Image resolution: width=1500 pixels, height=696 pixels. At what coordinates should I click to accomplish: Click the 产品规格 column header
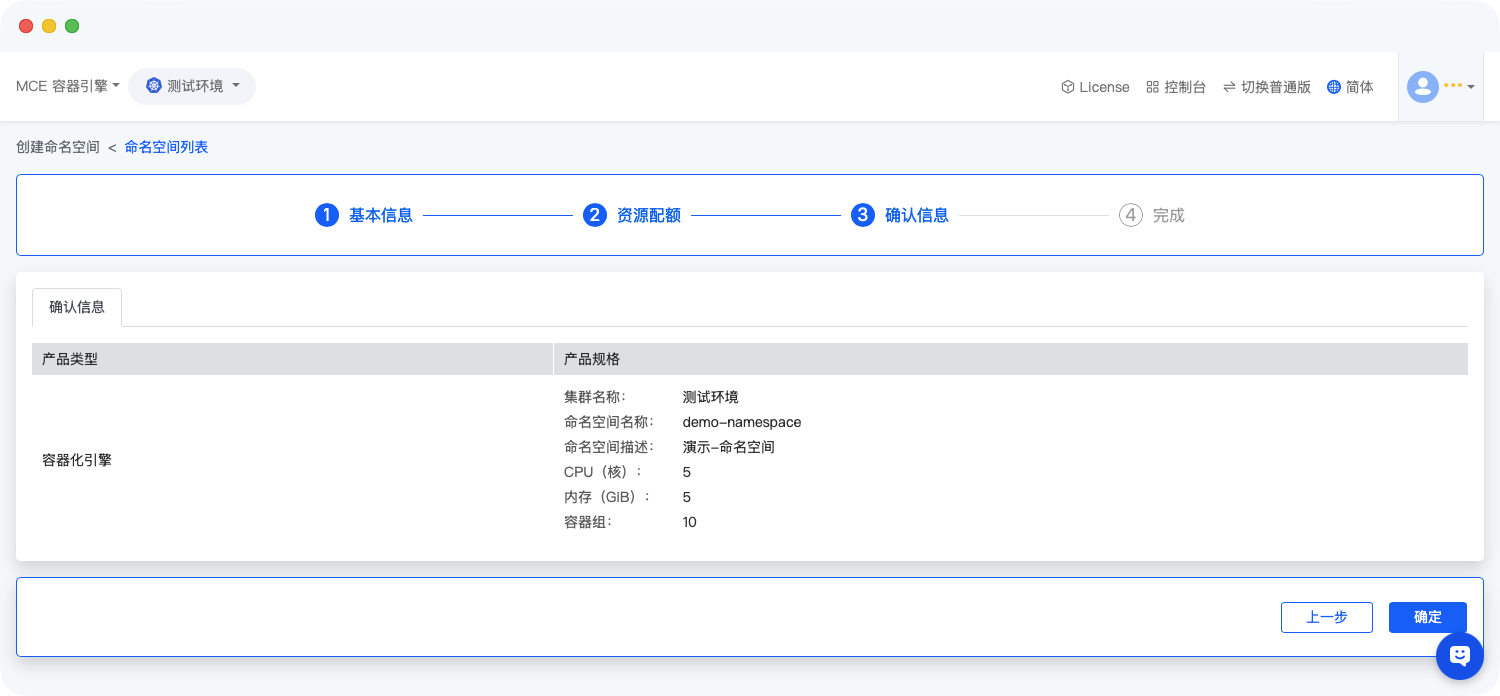(592, 359)
